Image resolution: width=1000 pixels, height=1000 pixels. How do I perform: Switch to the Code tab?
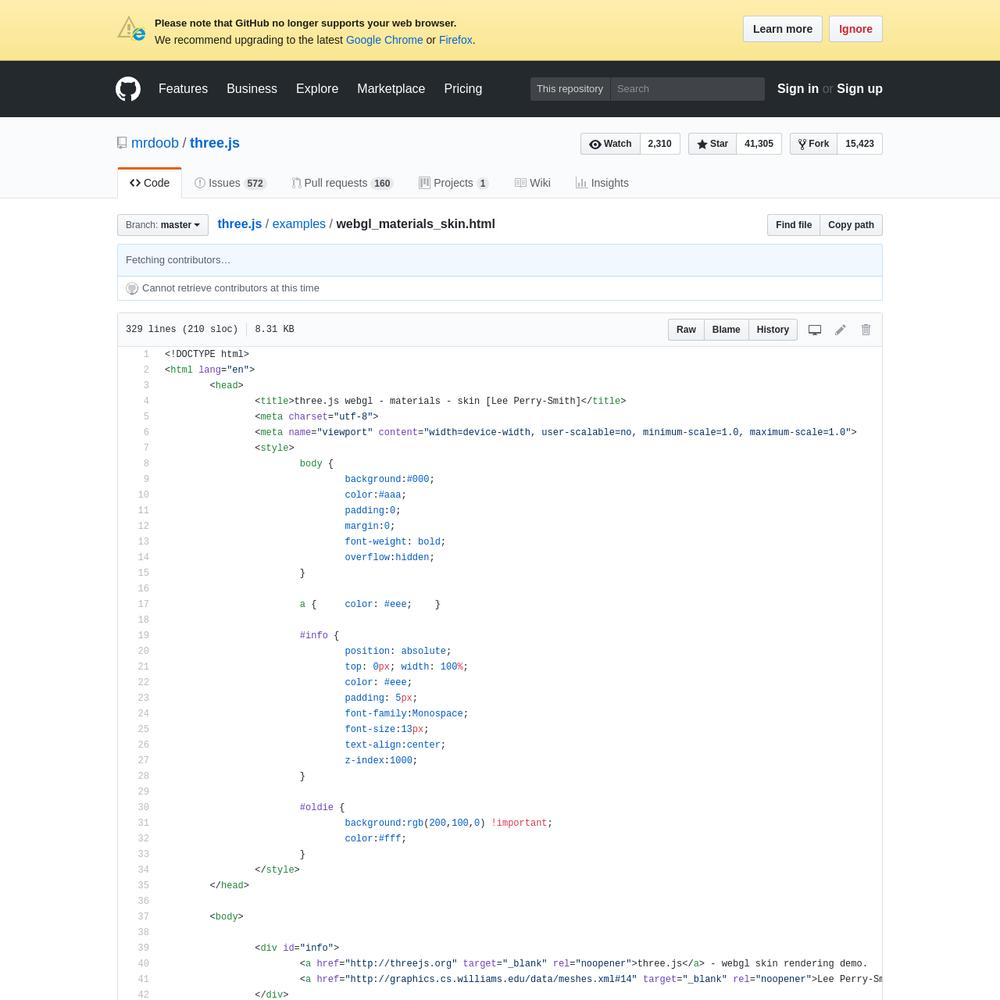click(149, 183)
